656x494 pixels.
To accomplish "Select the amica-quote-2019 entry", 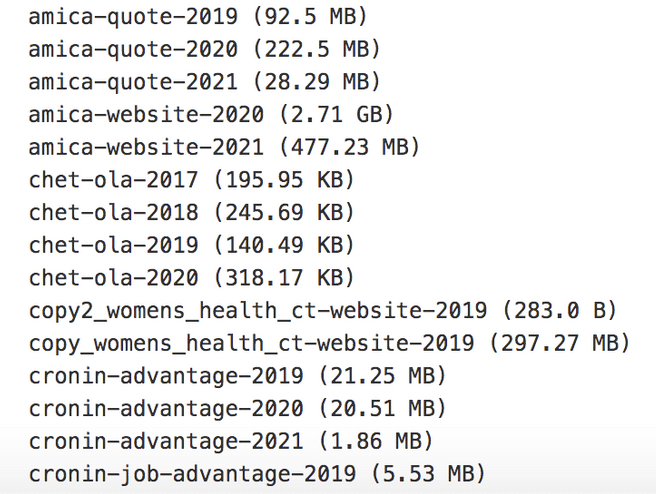I will point(198,17).
